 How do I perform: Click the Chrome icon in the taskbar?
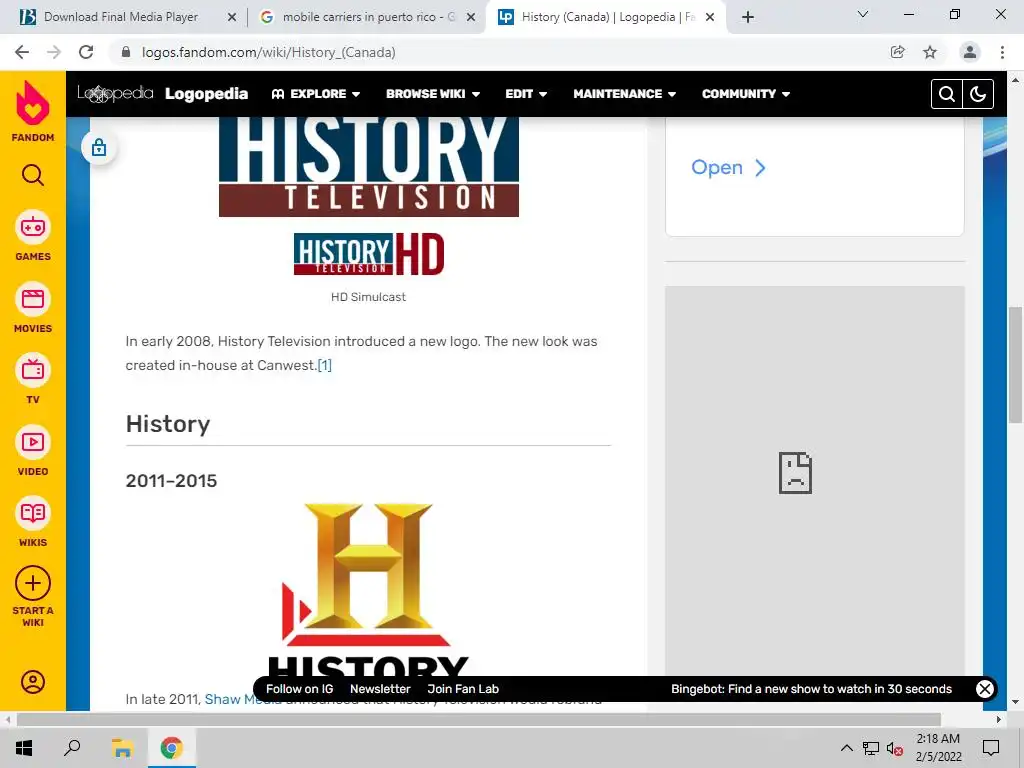pyautogui.click(x=172, y=748)
